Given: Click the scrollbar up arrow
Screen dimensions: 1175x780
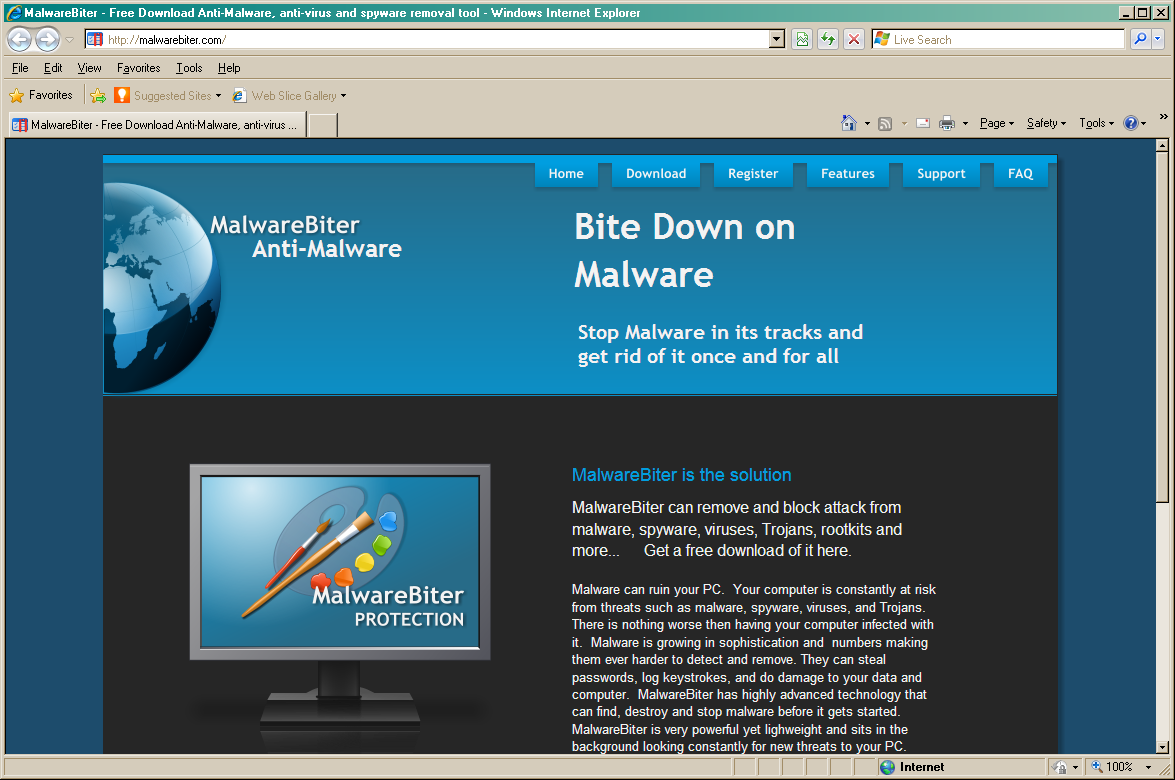Looking at the screenshot, I should (1162, 146).
